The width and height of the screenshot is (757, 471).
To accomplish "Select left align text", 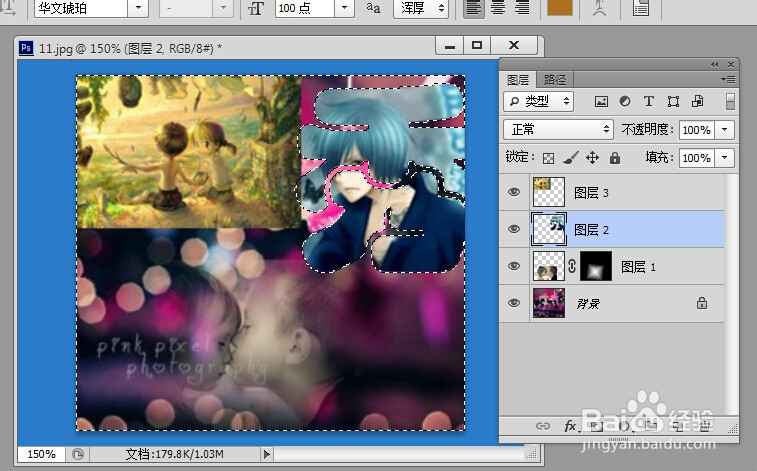I will coord(474,8).
